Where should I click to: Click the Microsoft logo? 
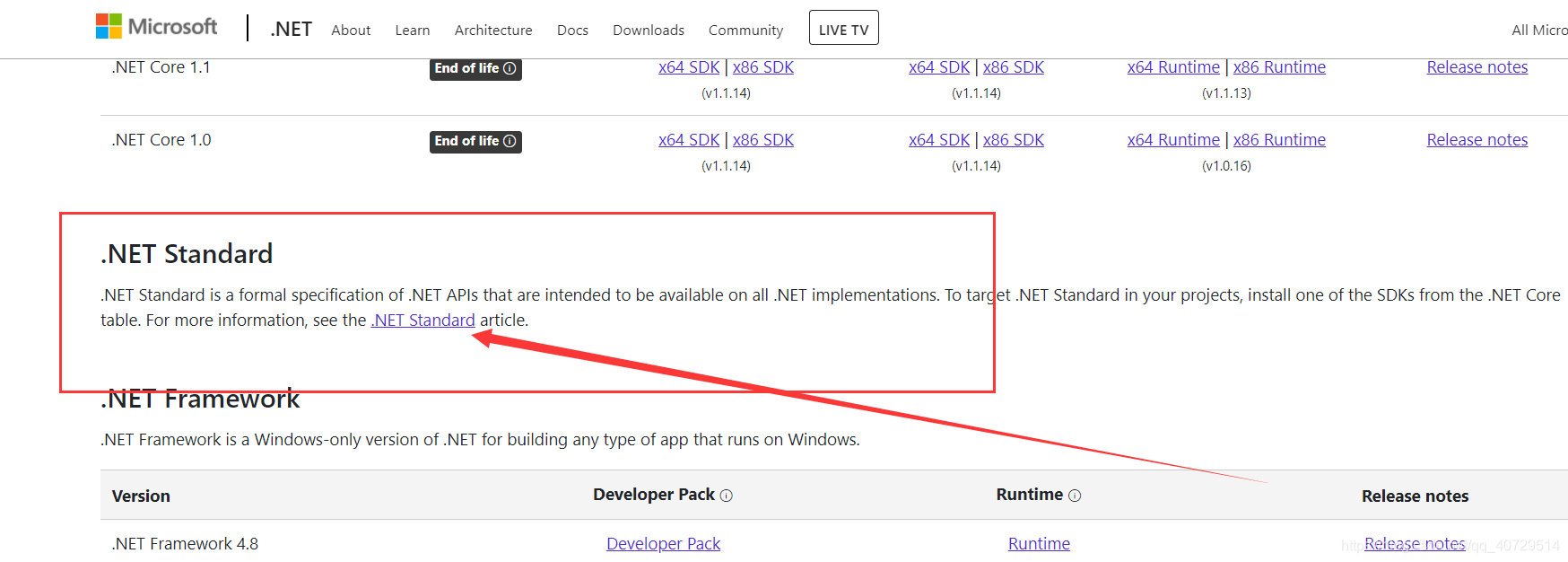[157, 27]
